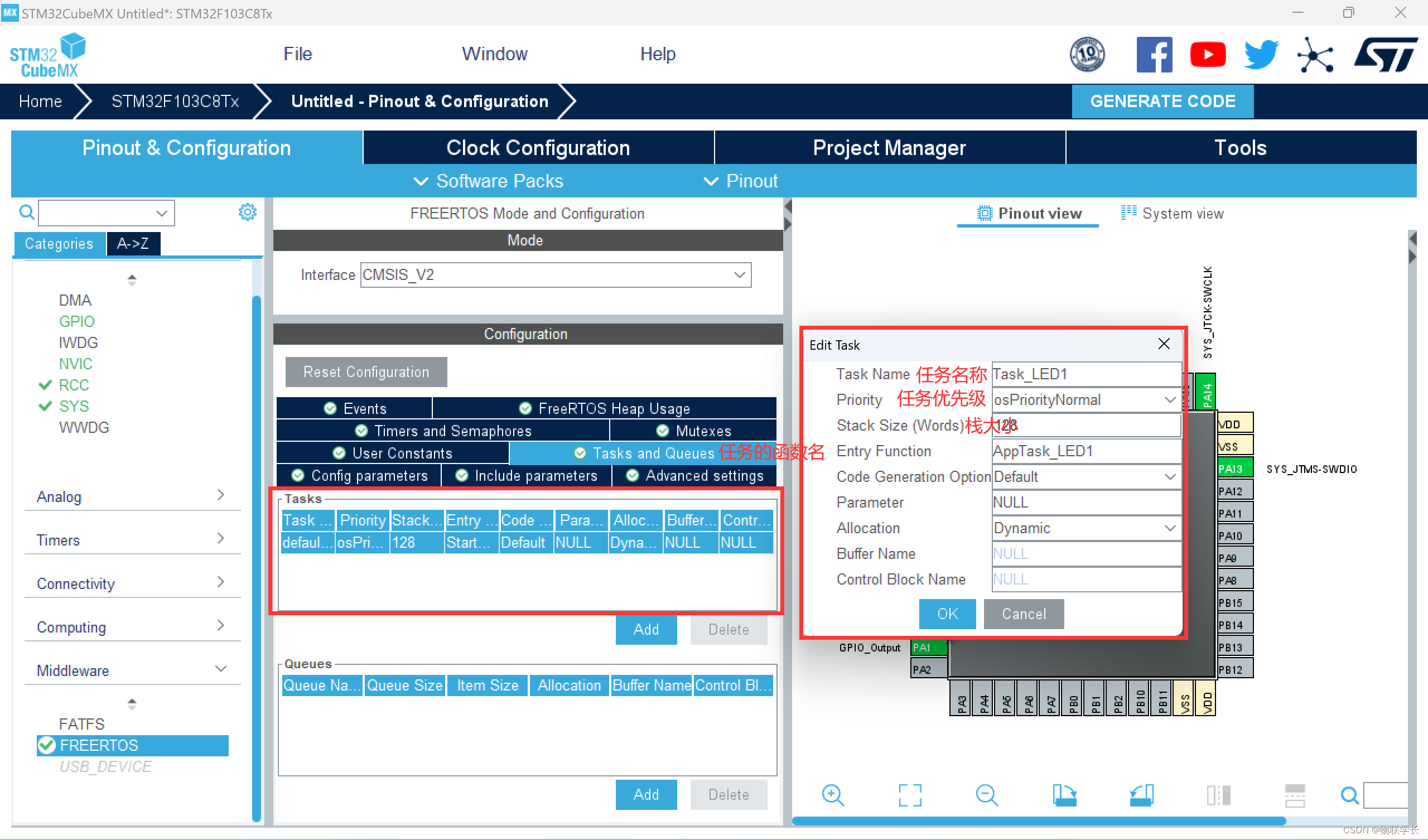Switch to Clock Configuration tab
Image resolution: width=1428 pixels, height=840 pixels.
(x=538, y=147)
